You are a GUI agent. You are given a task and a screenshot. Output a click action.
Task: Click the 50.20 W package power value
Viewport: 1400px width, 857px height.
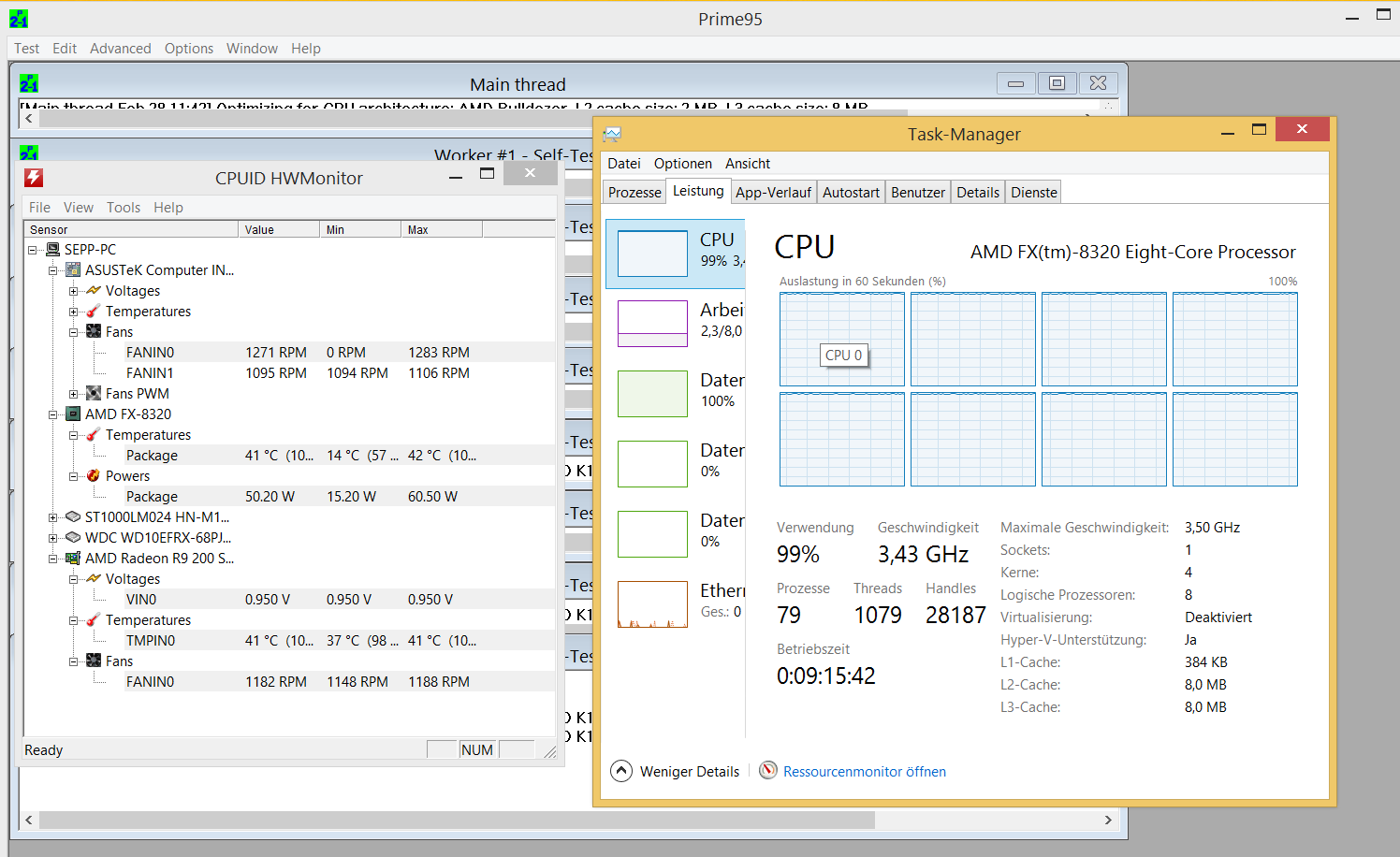coord(270,497)
